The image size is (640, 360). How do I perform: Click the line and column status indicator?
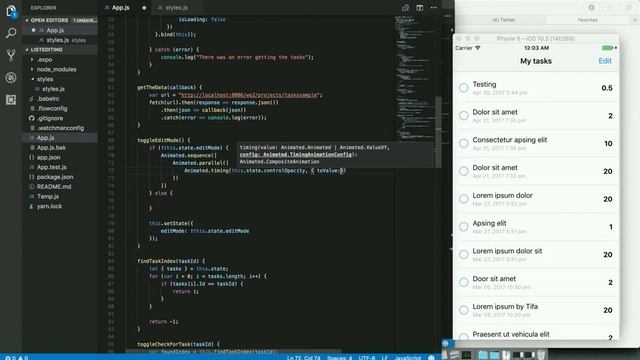304,358
